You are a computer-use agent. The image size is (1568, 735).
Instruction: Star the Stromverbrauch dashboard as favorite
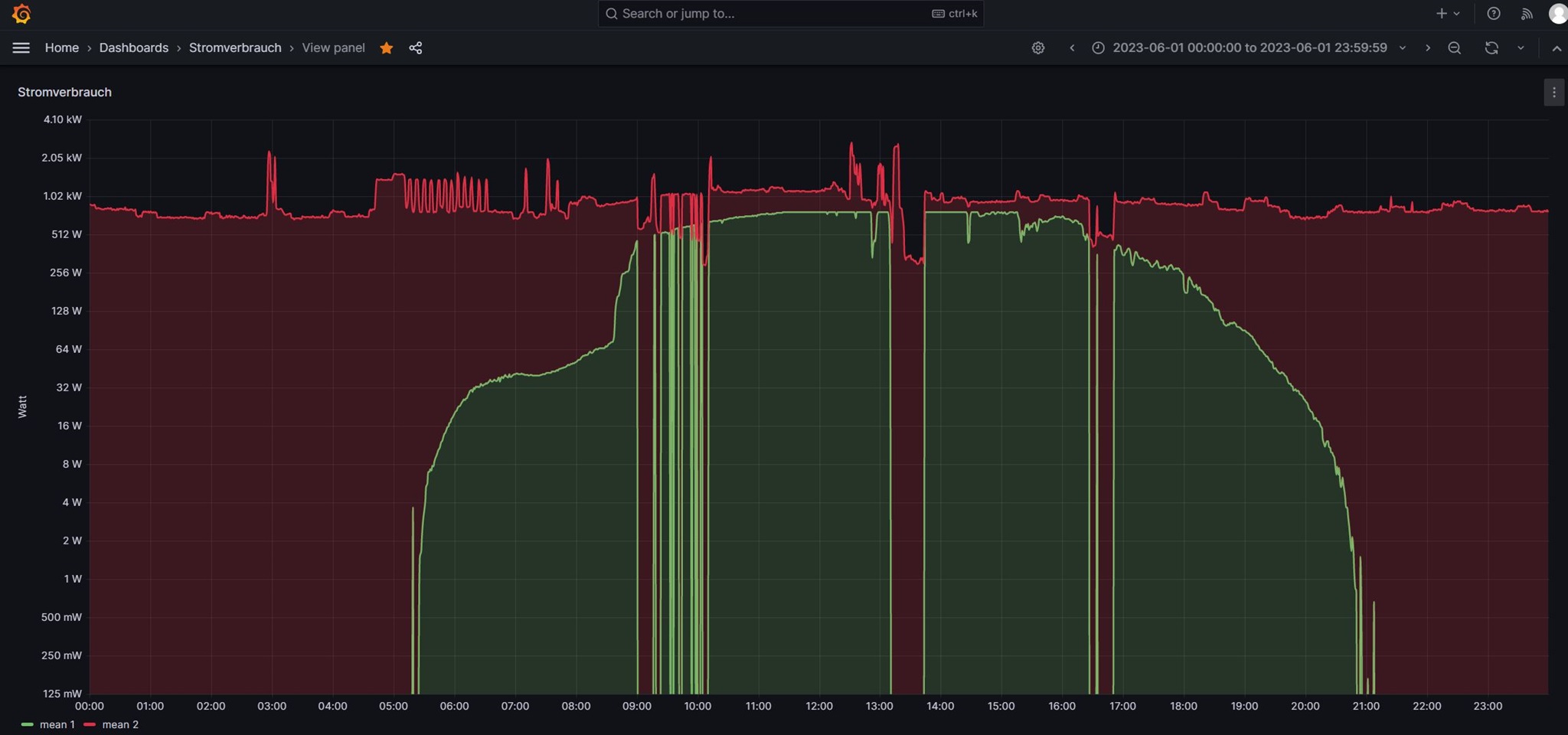coord(387,47)
